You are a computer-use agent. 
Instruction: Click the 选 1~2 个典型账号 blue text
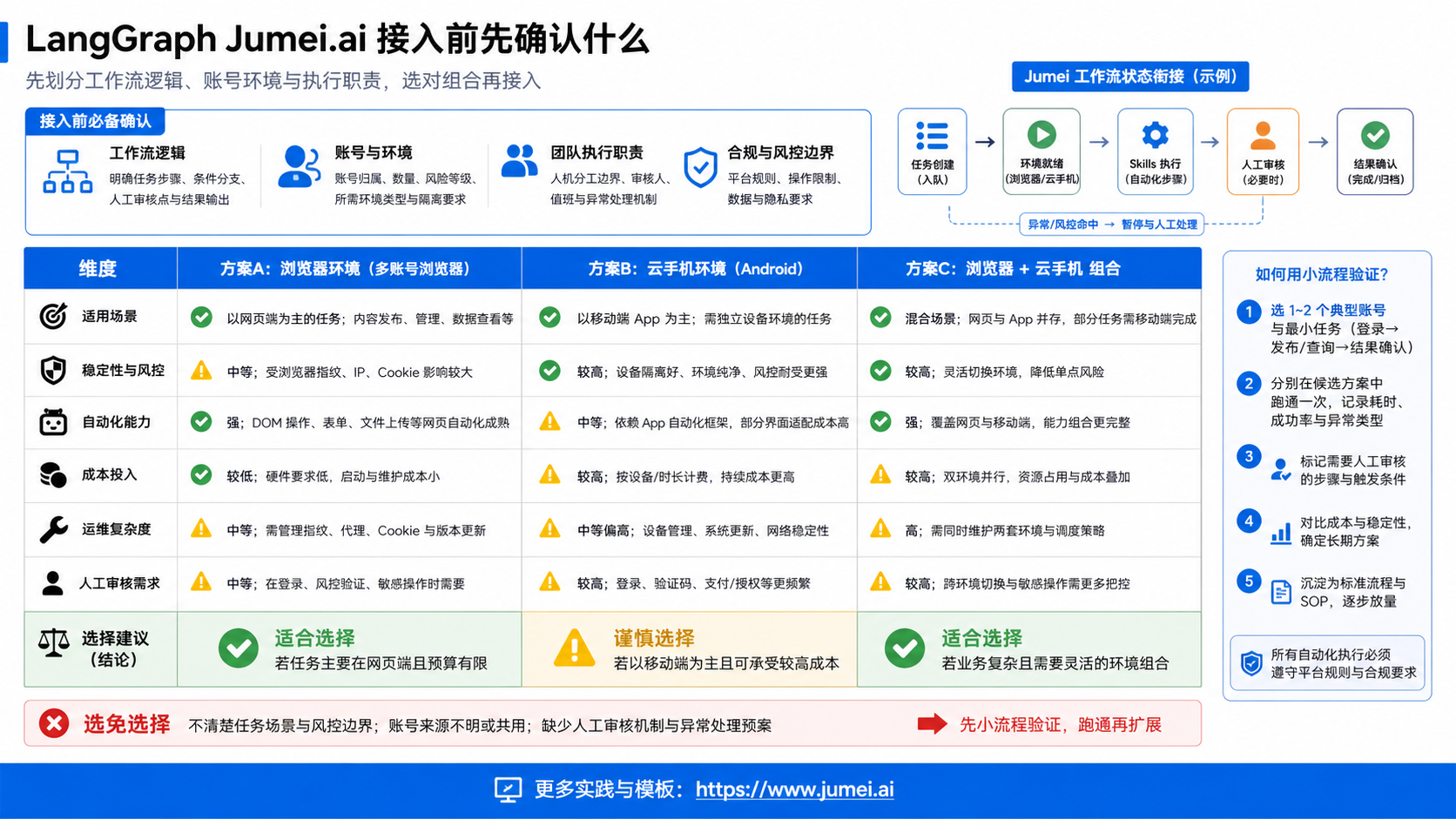(x=1327, y=310)
